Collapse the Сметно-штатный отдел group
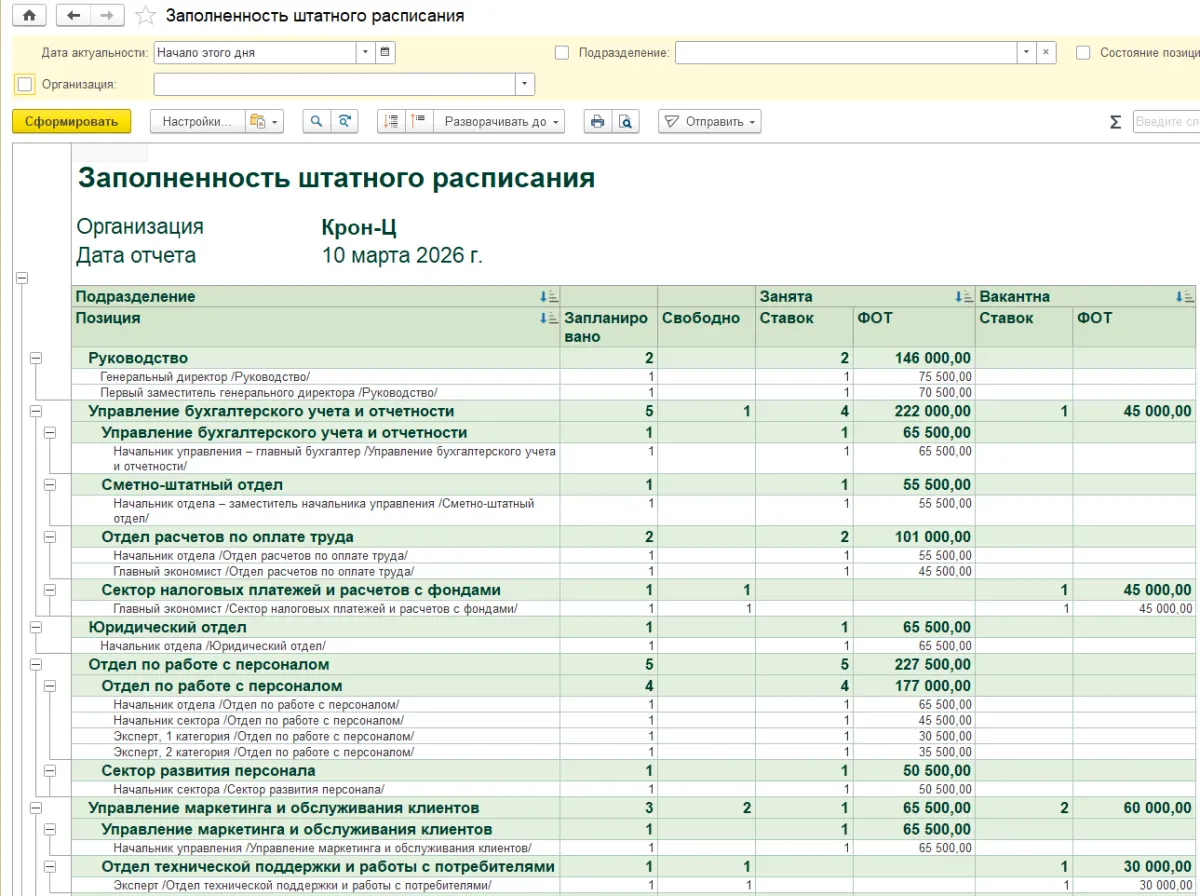 click(x=50, y=484)
